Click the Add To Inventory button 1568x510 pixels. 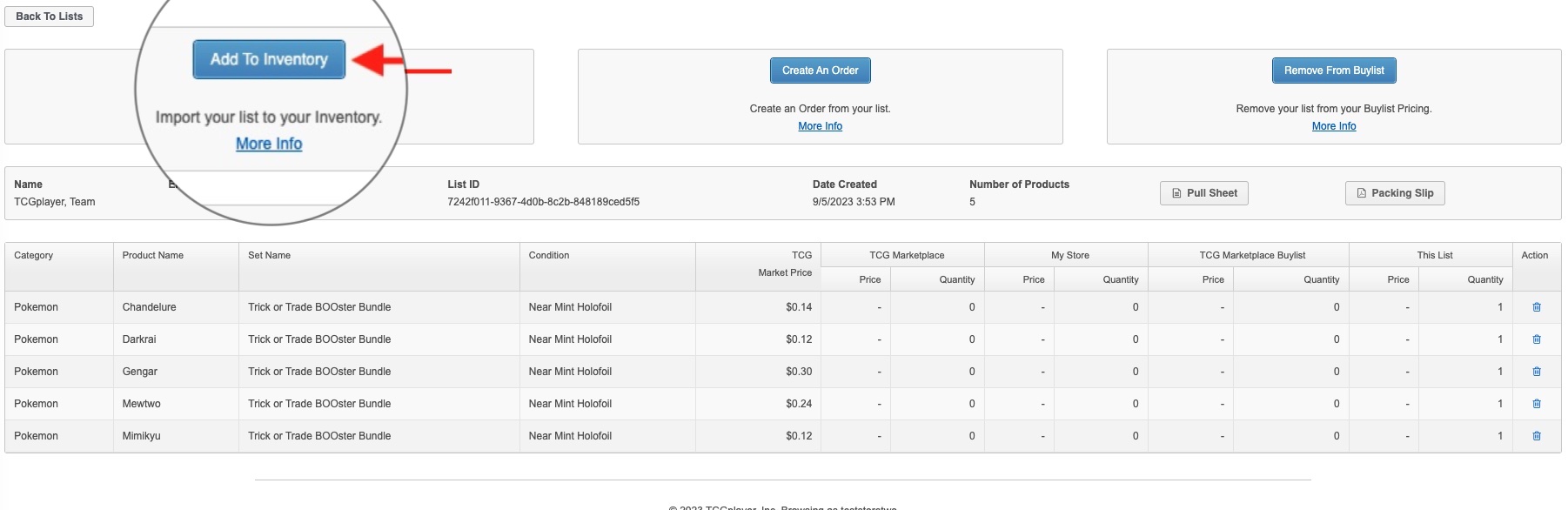click(x=269, y=59)
